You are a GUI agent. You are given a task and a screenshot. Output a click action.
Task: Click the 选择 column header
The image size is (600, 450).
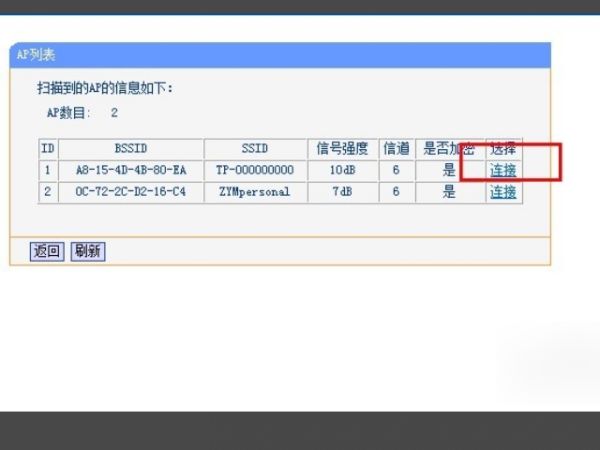[503, 149]
